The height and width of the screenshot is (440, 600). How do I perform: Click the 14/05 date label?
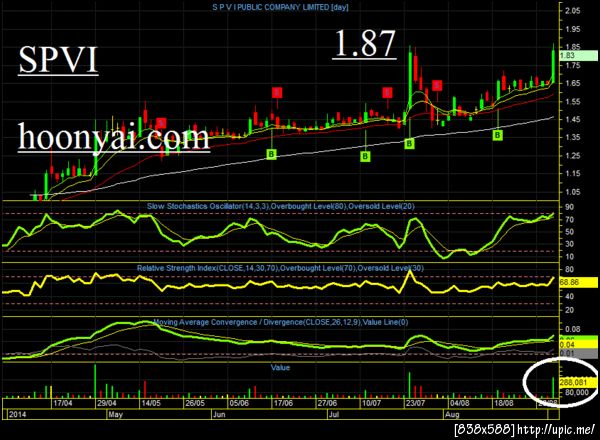(x=151, y=403)
